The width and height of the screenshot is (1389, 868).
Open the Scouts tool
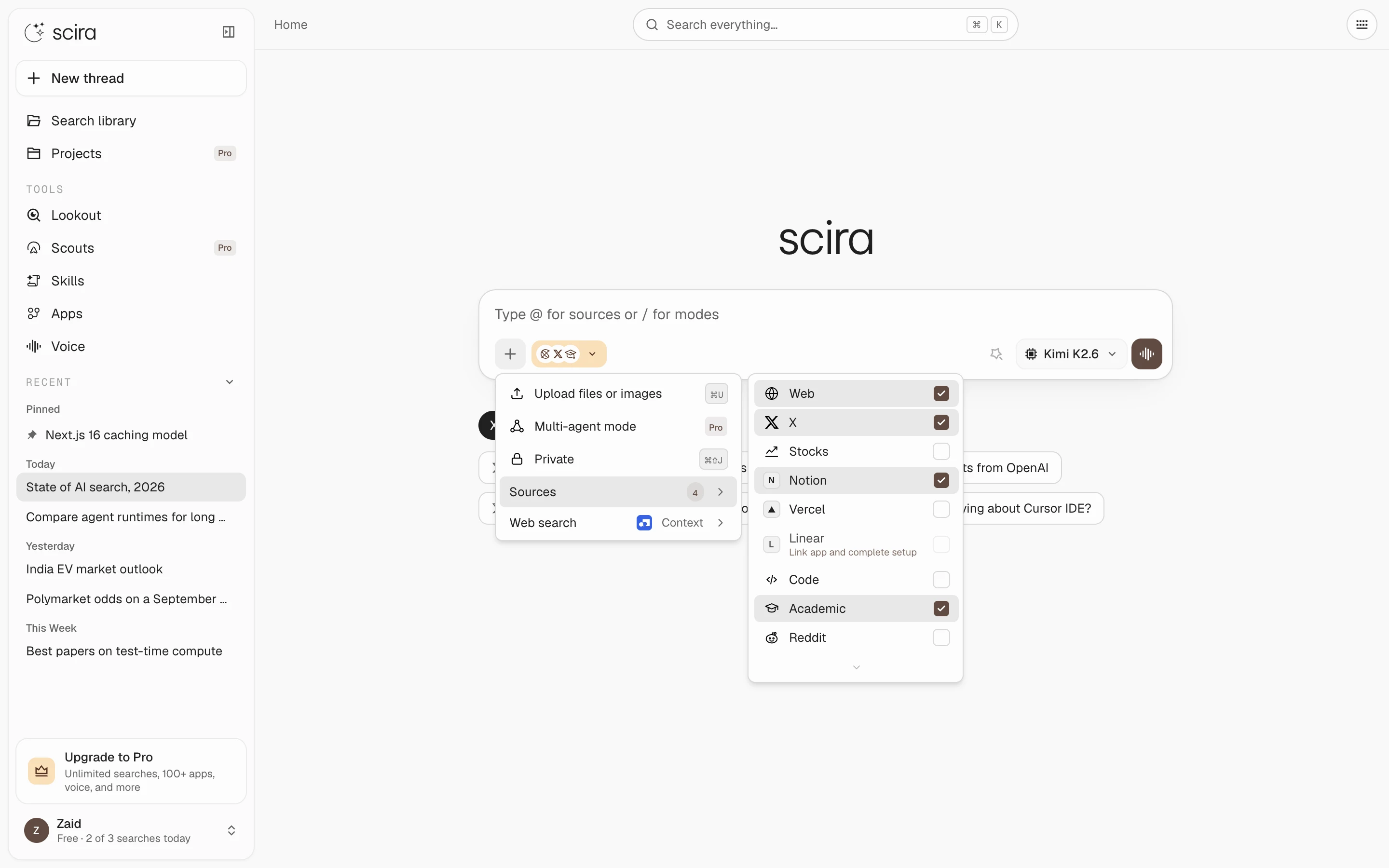point(131,248)
